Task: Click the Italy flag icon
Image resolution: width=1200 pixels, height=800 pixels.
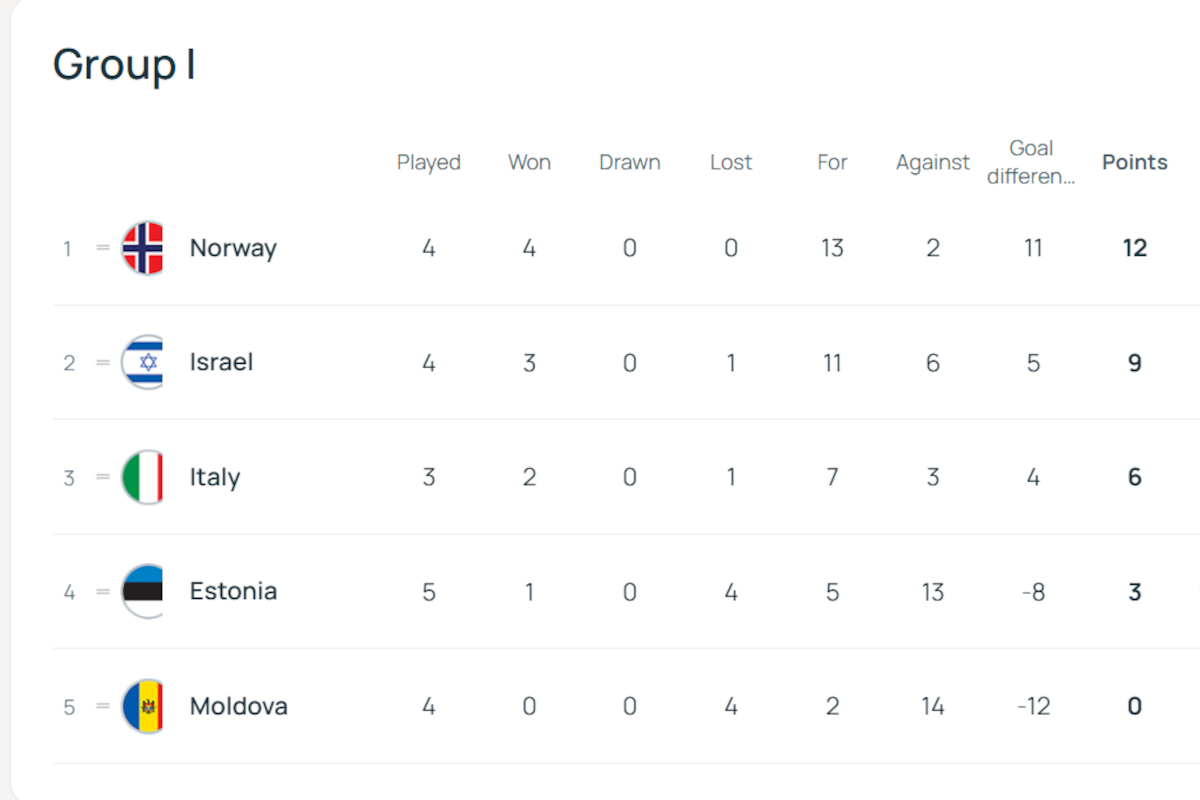Action: pyautogui.click(x=142, y=477)
